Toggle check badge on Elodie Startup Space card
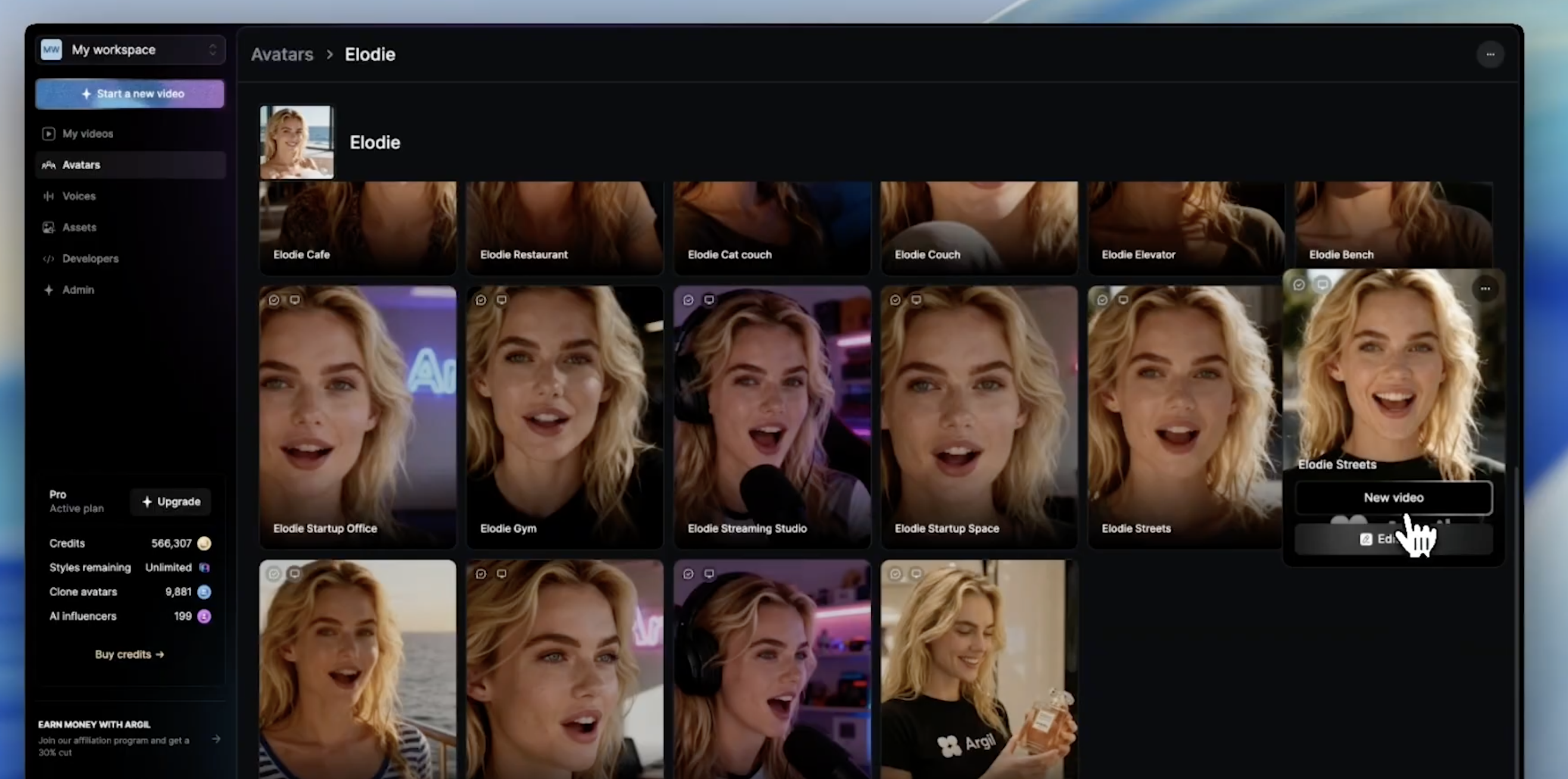 coord(895,300)
